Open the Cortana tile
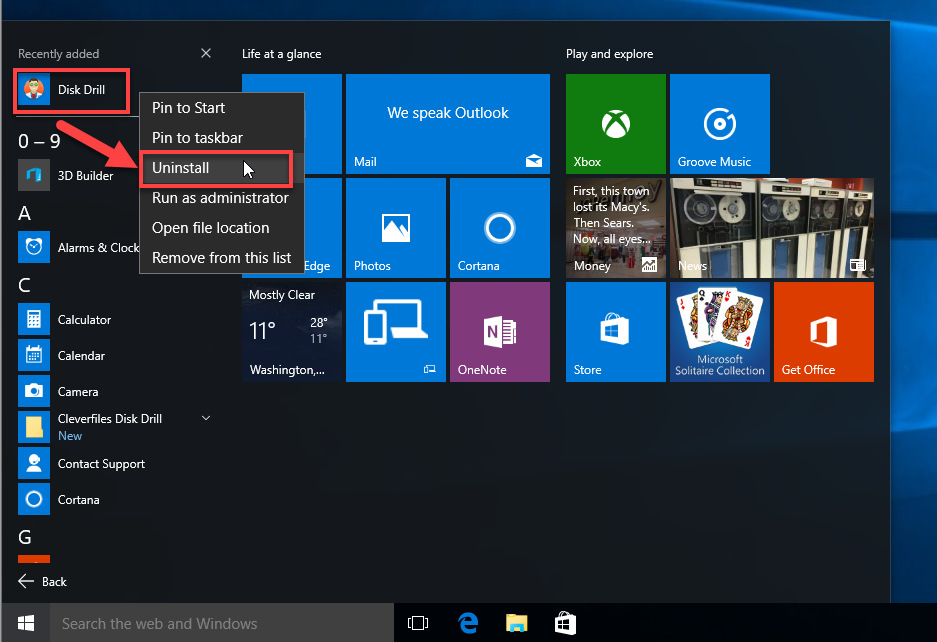This screenshot has width=937, height=642. click(499, 228)
